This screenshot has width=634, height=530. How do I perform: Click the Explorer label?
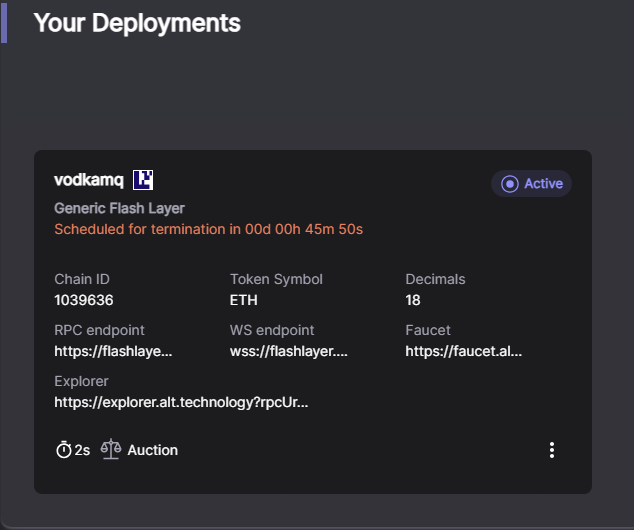[x=81, y=381]
